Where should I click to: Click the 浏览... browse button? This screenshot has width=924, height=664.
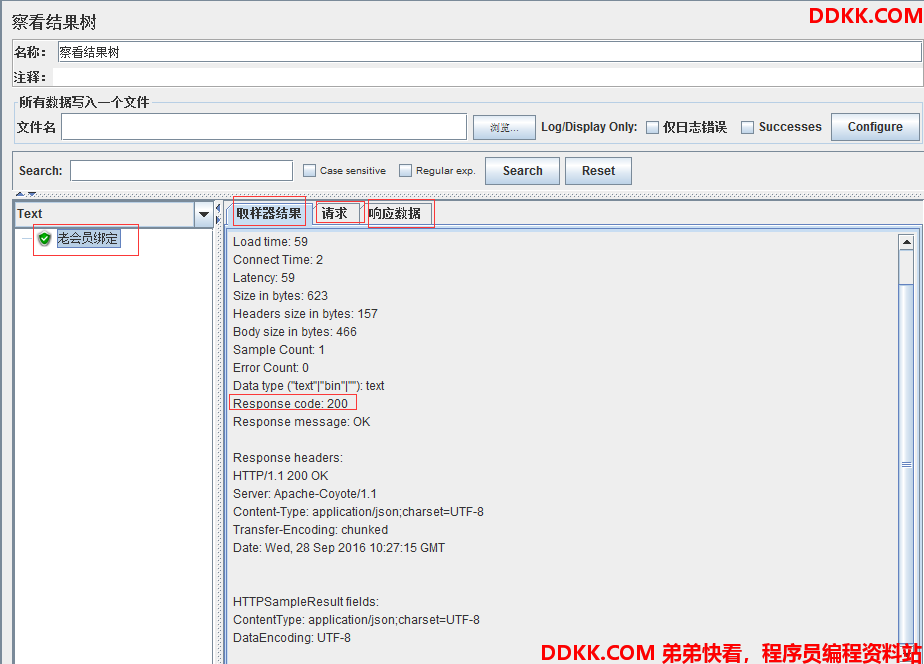[x=504, y=127]
